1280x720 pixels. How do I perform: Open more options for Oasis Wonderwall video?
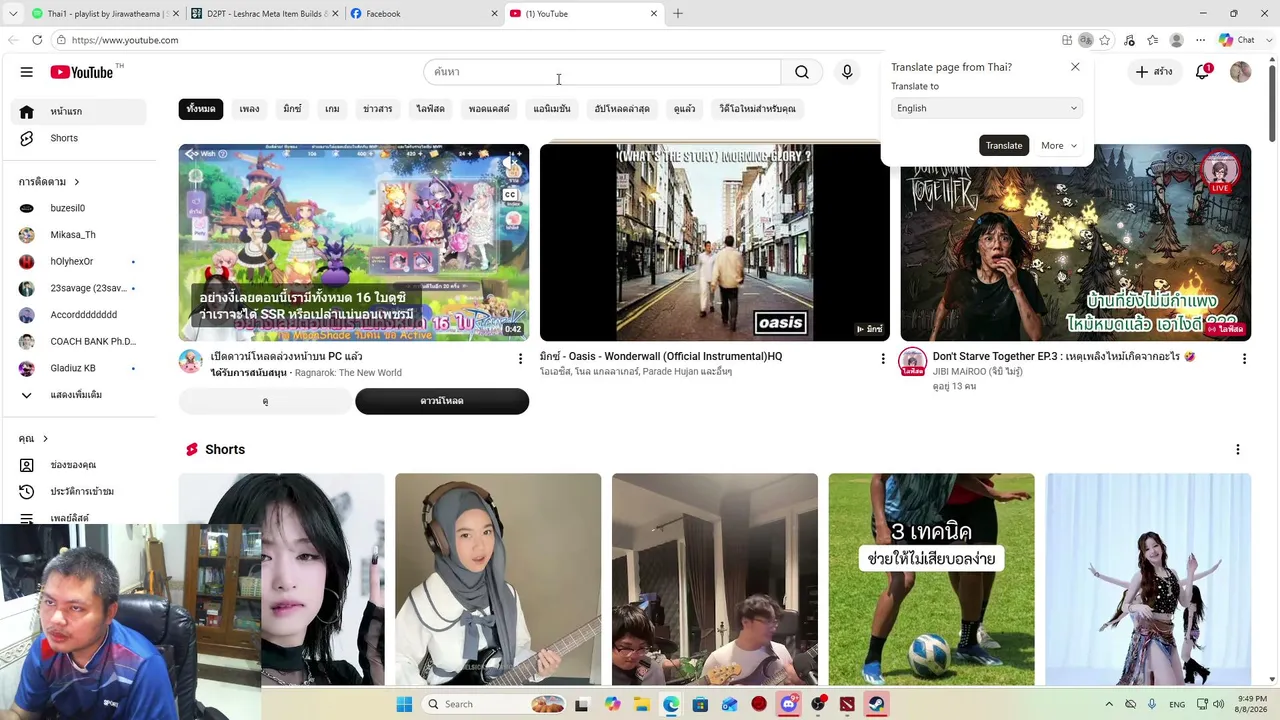tap(882, 358)
